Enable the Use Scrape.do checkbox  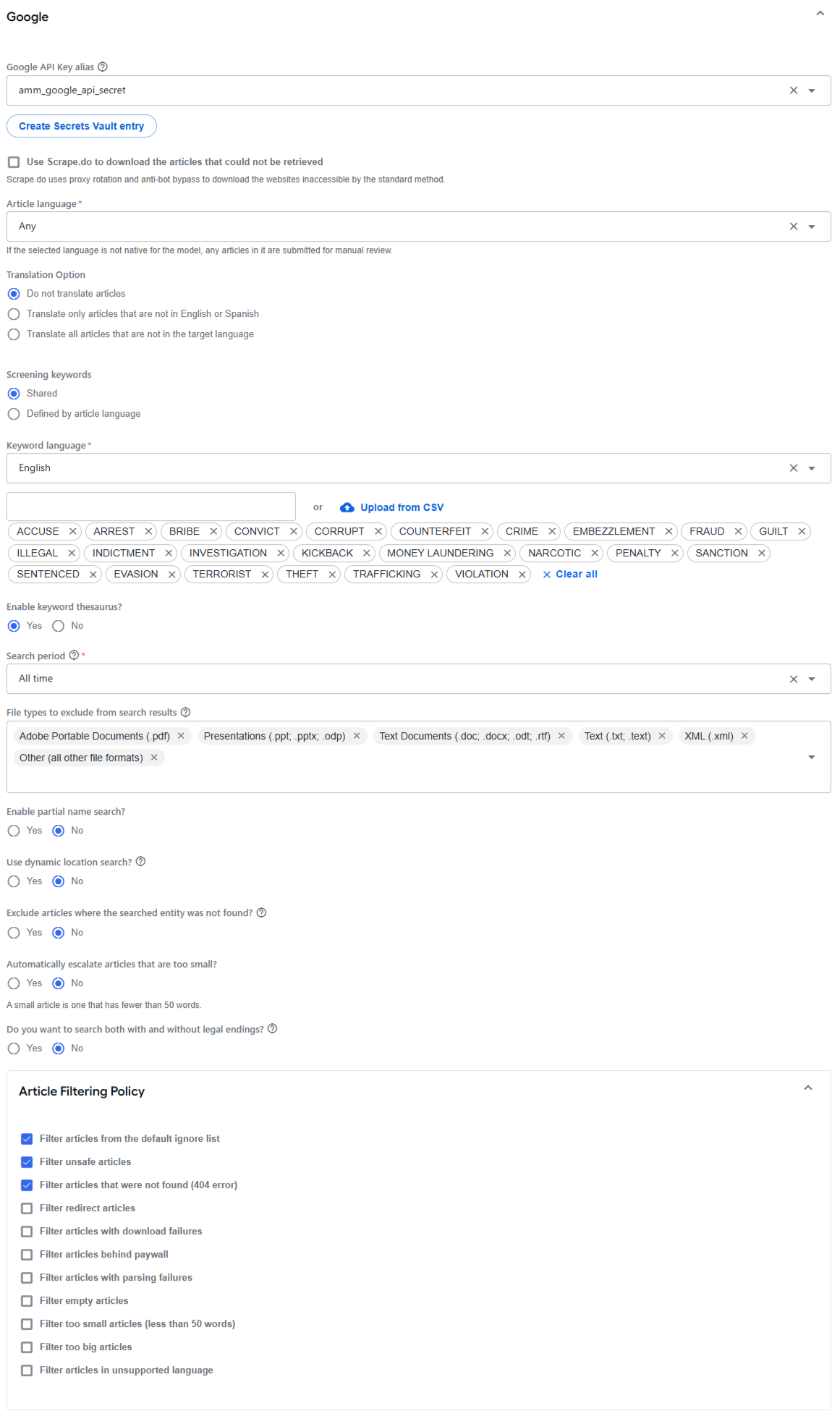[14, 162]
